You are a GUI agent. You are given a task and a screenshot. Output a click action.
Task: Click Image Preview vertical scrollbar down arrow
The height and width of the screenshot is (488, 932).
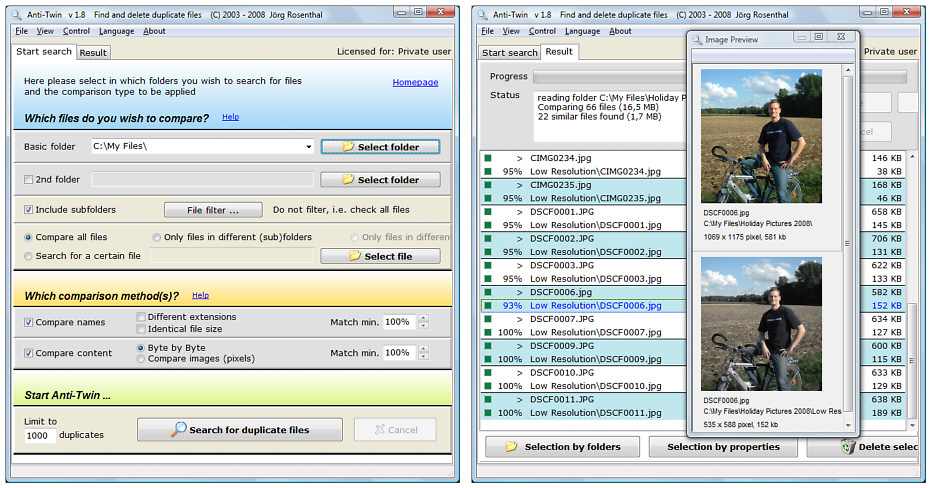click(848, 425)
